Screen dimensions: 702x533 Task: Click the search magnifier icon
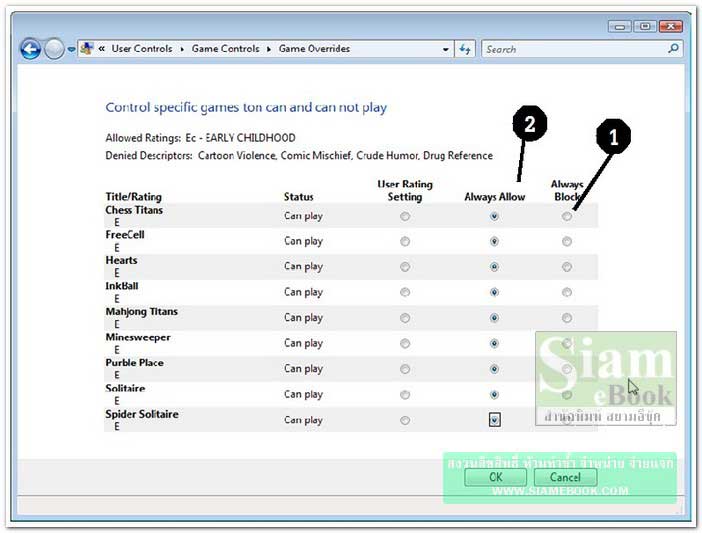(x=673, y=48)
